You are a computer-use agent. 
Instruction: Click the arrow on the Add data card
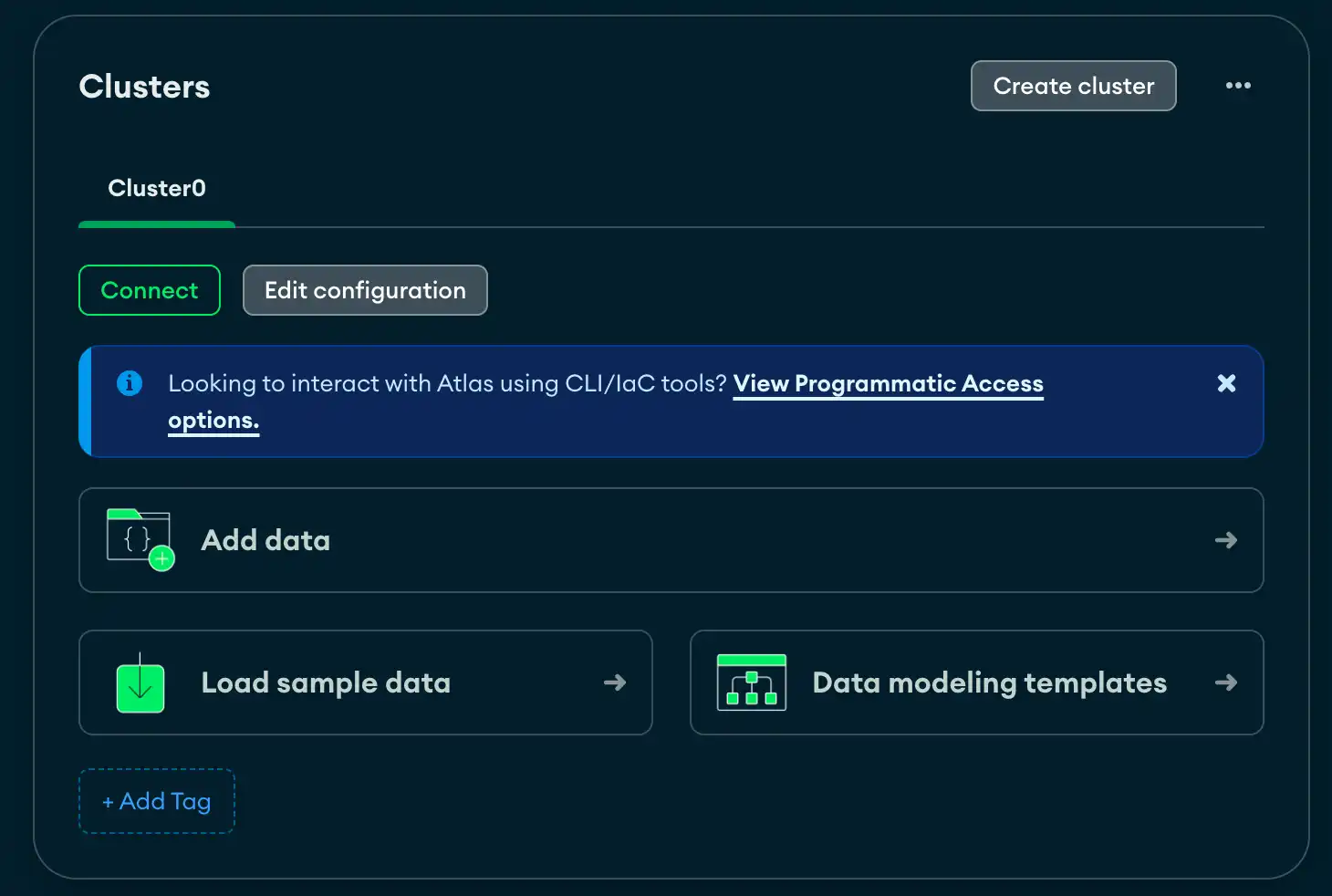point(1226,540)
